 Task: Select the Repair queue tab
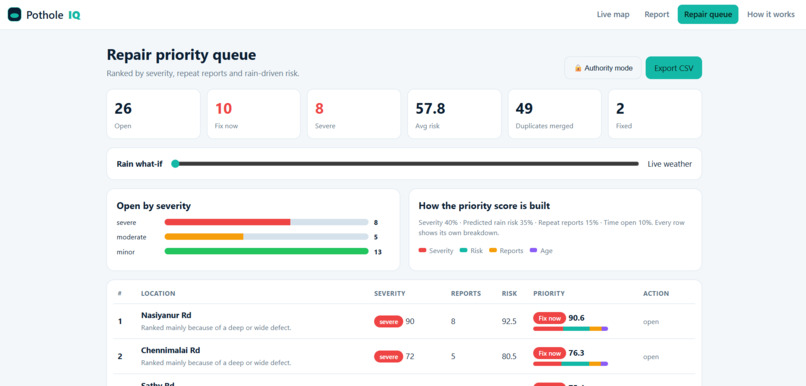(708, 14)
